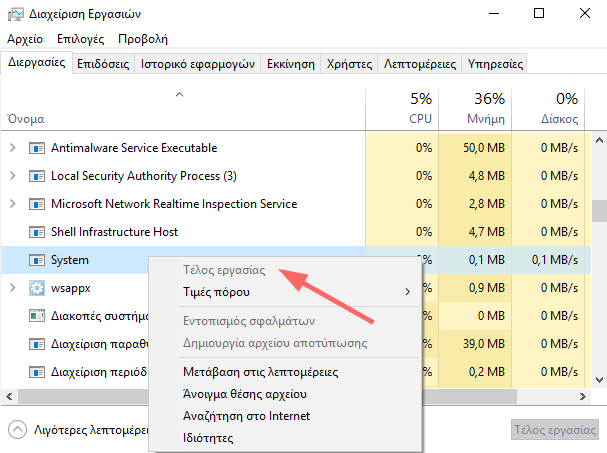Click the Local Security Authority Process icon
The height and width of the screenshot is (453, 607).
click(x=37, y=176)
